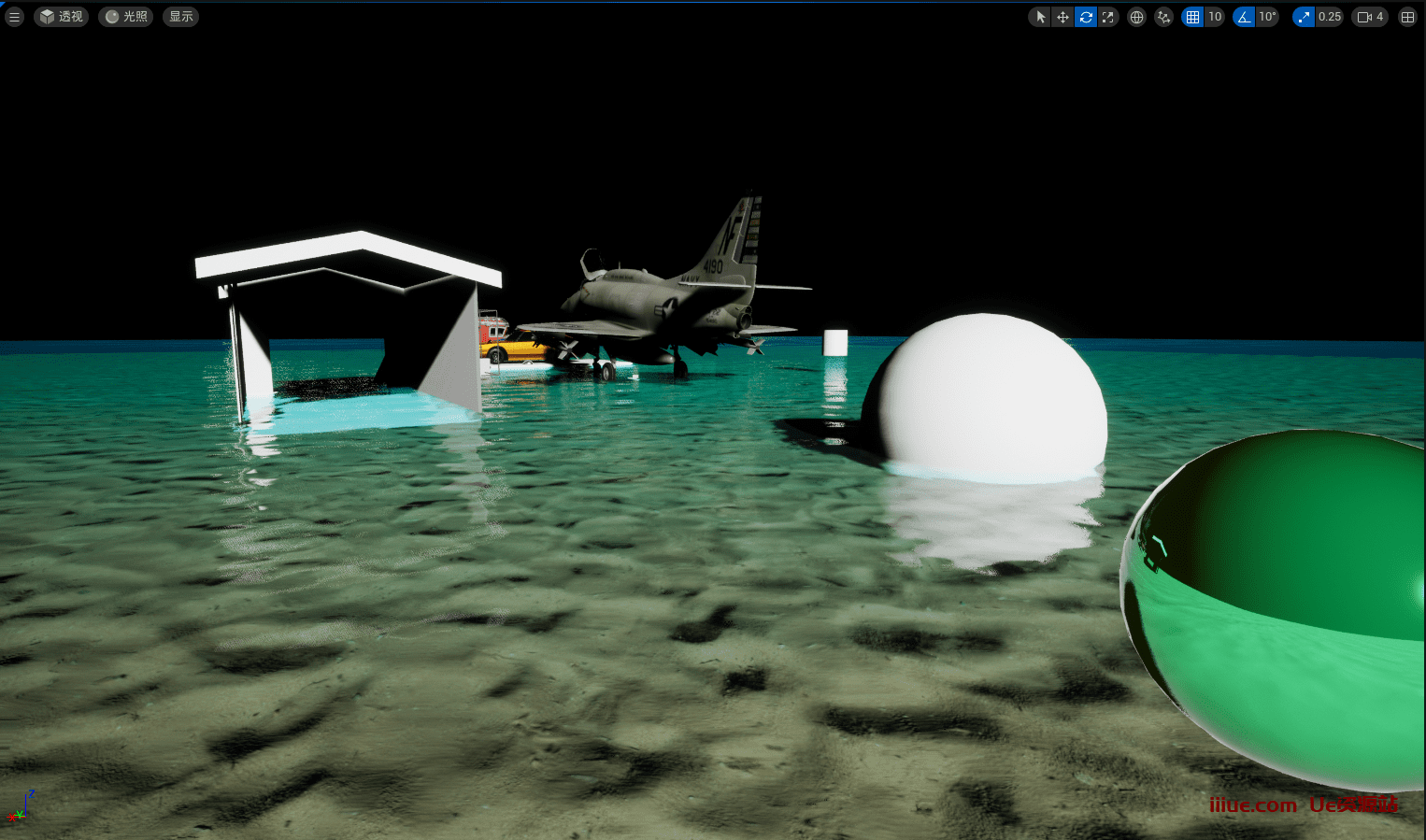This screenshot has width=1426, height=840.
Task: Click the iiiue.com watermark link
Action: point(1253,805)
